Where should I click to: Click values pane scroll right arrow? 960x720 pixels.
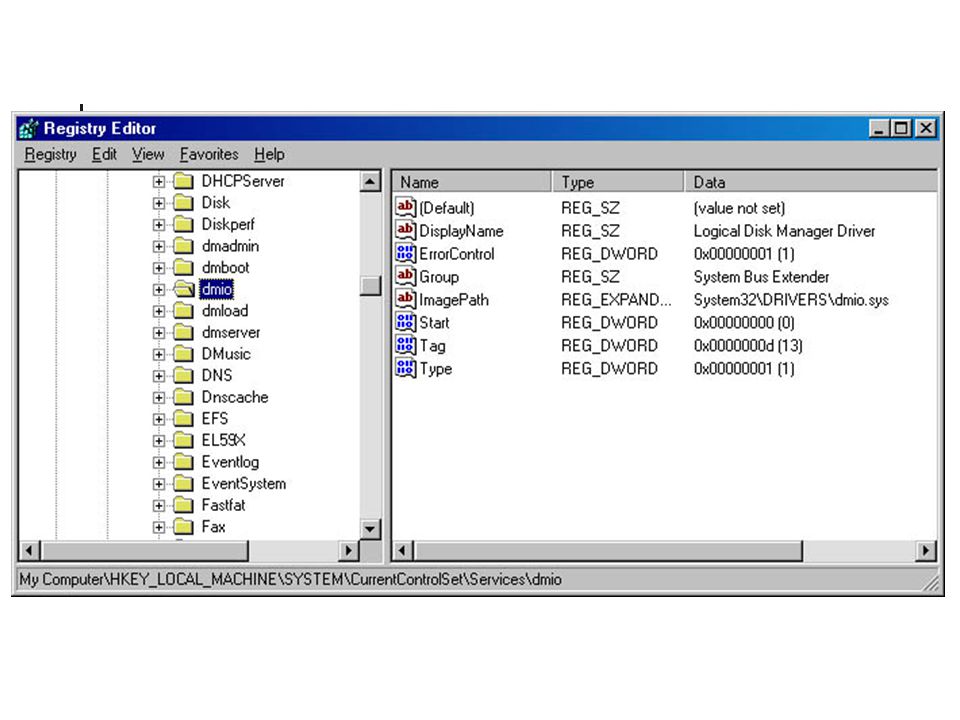pyautogui.click(x=926, y=550)
